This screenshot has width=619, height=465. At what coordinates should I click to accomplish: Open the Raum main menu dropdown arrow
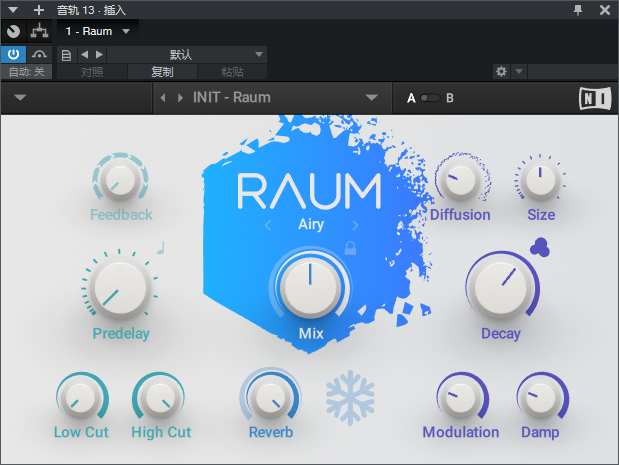(20, 97)
